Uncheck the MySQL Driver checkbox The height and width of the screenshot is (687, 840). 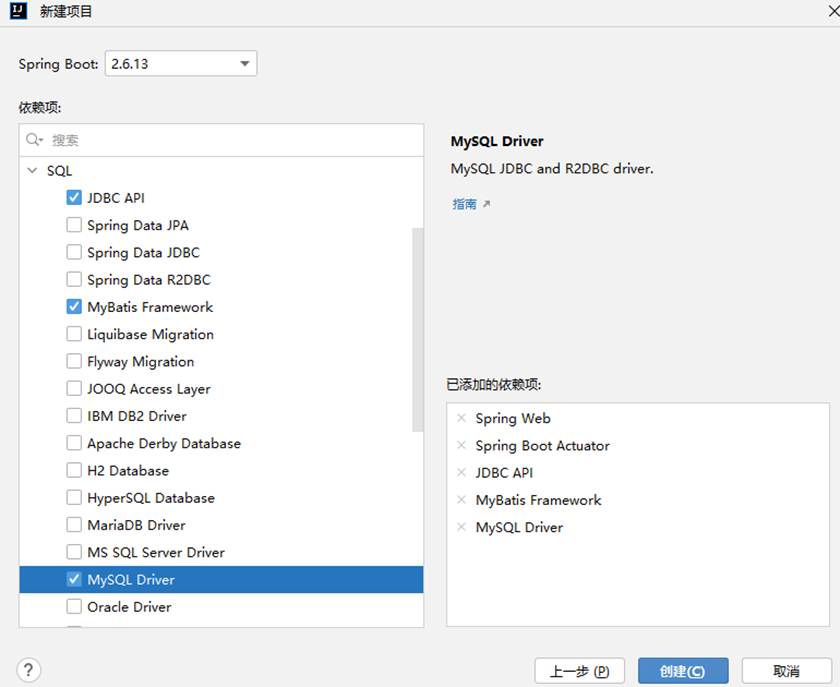[74, 580]
